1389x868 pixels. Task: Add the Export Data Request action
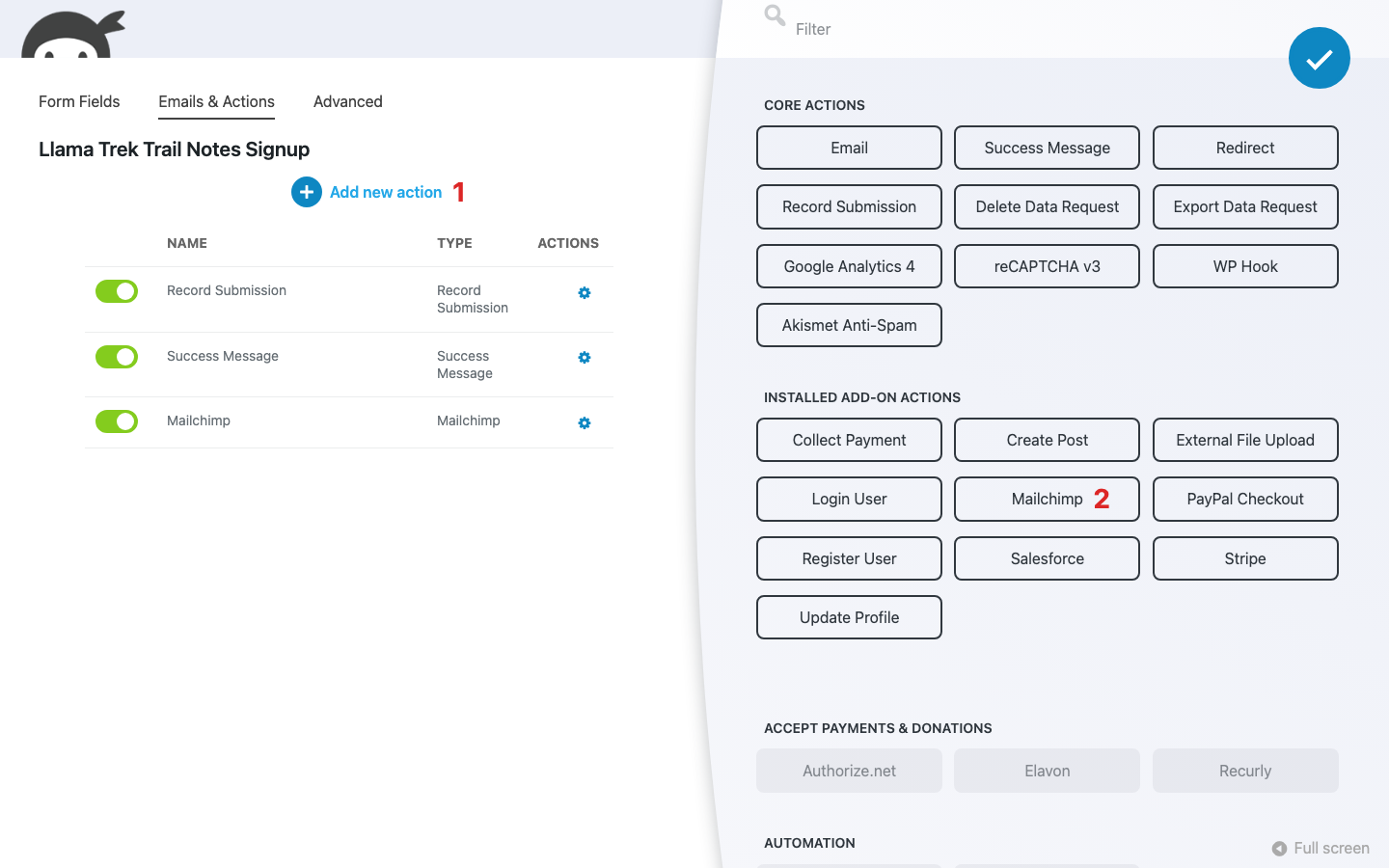coord(1245,206)
